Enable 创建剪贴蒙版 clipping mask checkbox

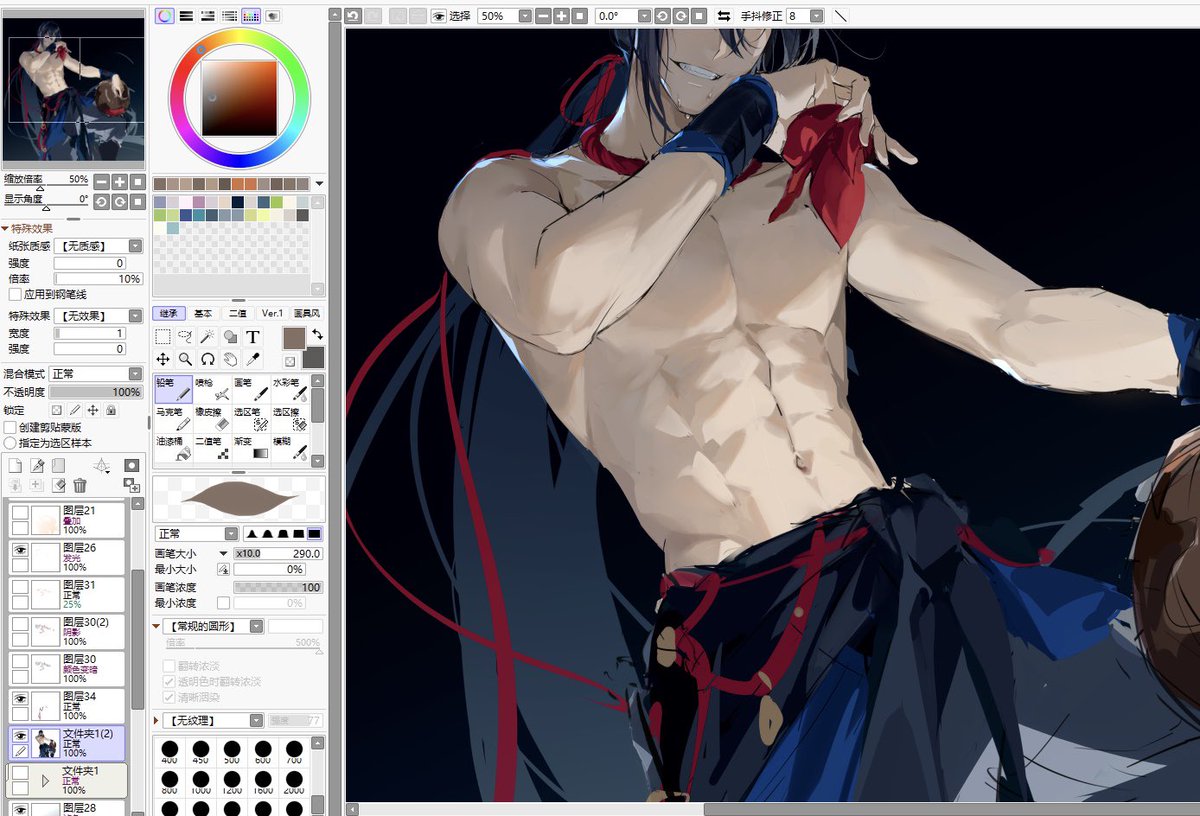pyautogui.click(x=10, y=427)
